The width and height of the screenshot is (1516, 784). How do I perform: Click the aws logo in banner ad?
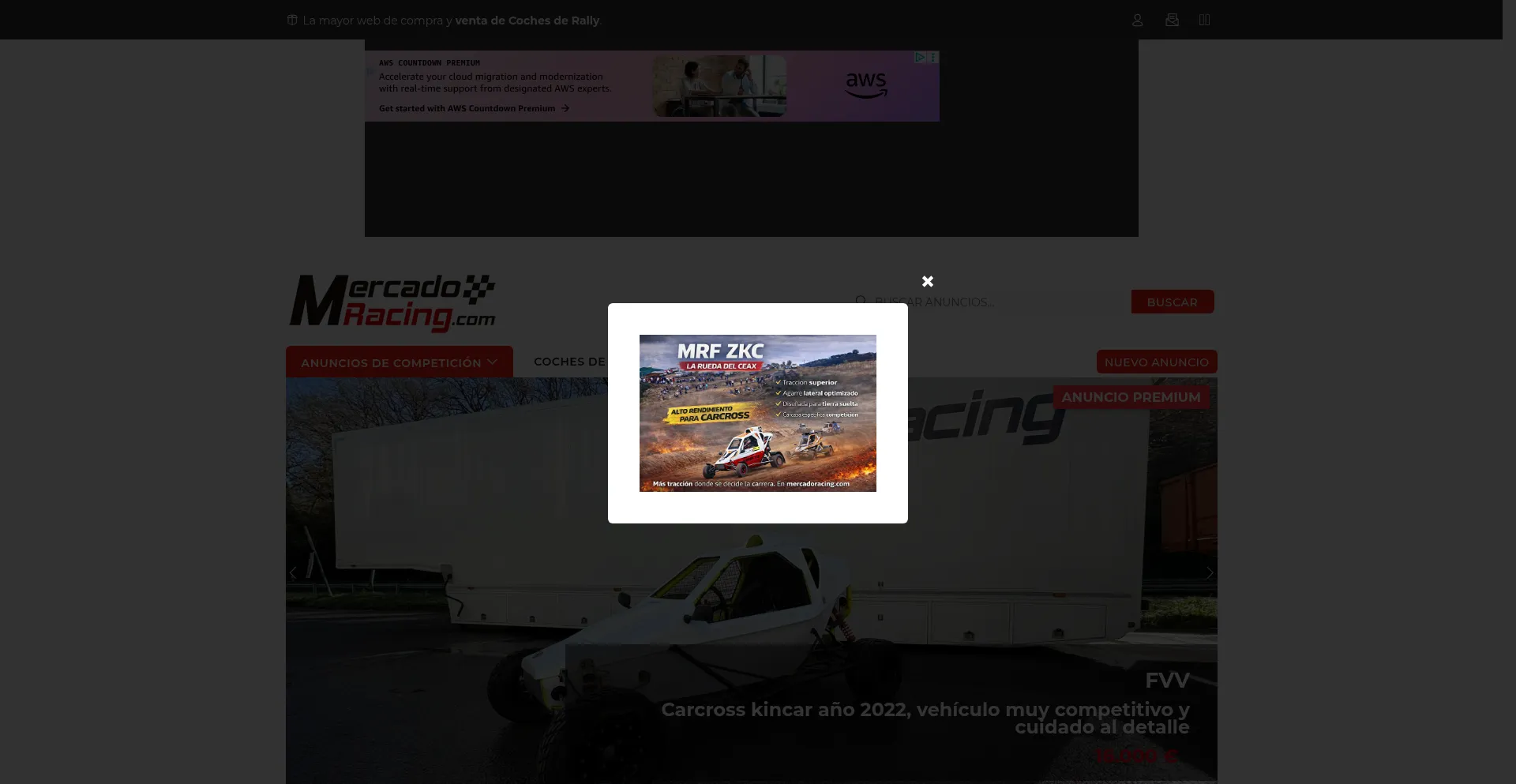[866, 84]
